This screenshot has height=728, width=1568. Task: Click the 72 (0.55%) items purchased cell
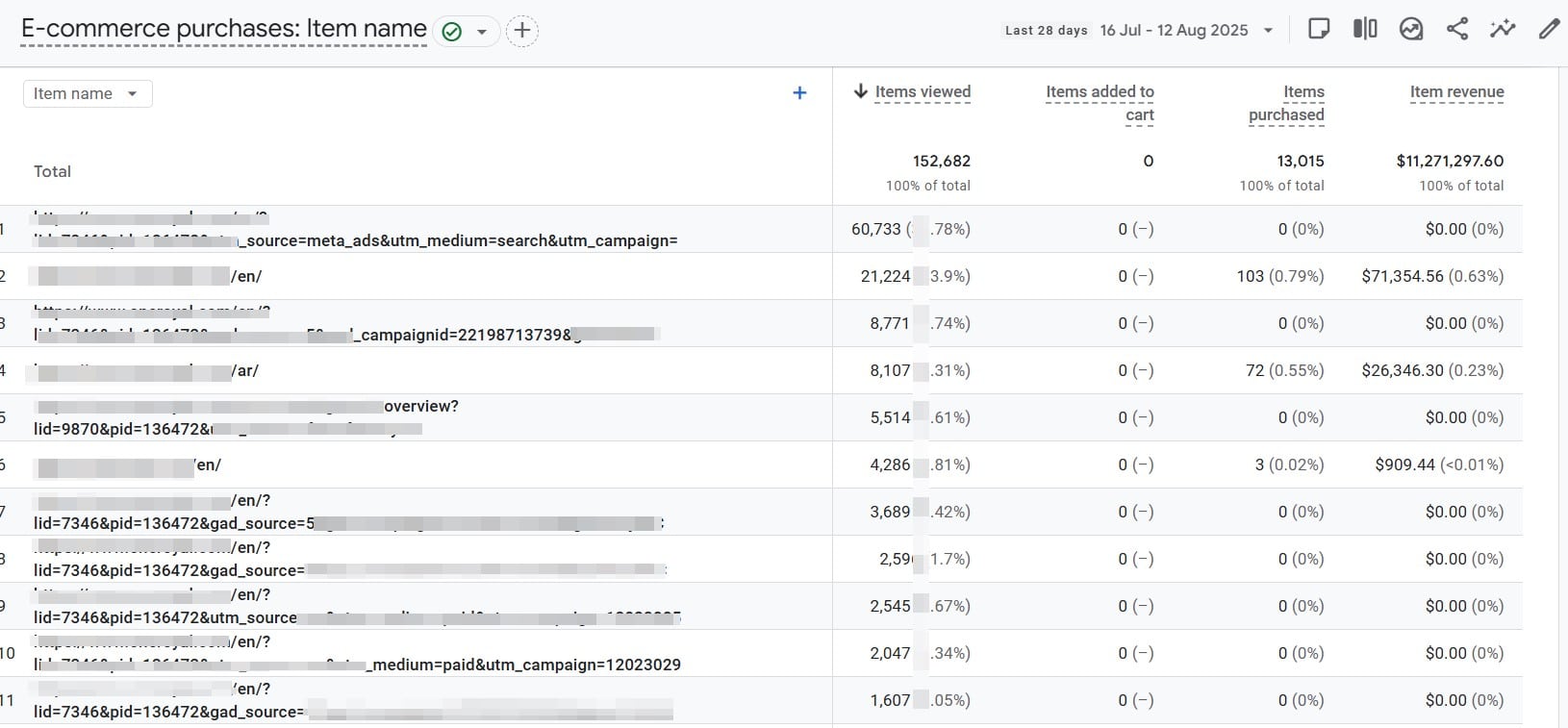click(x=1284, y=370)
